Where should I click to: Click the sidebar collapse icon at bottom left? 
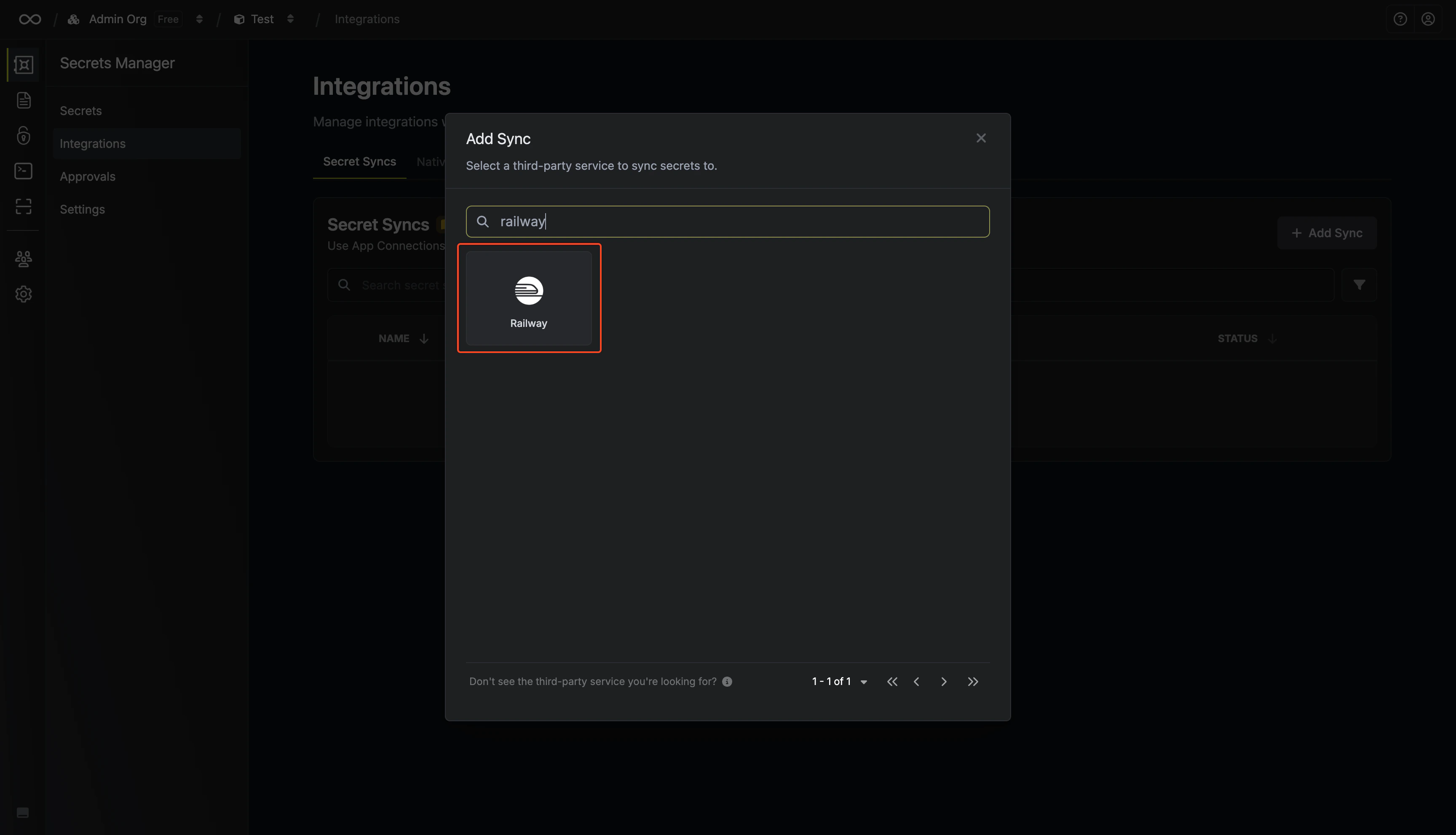click(x=23, y=812)
